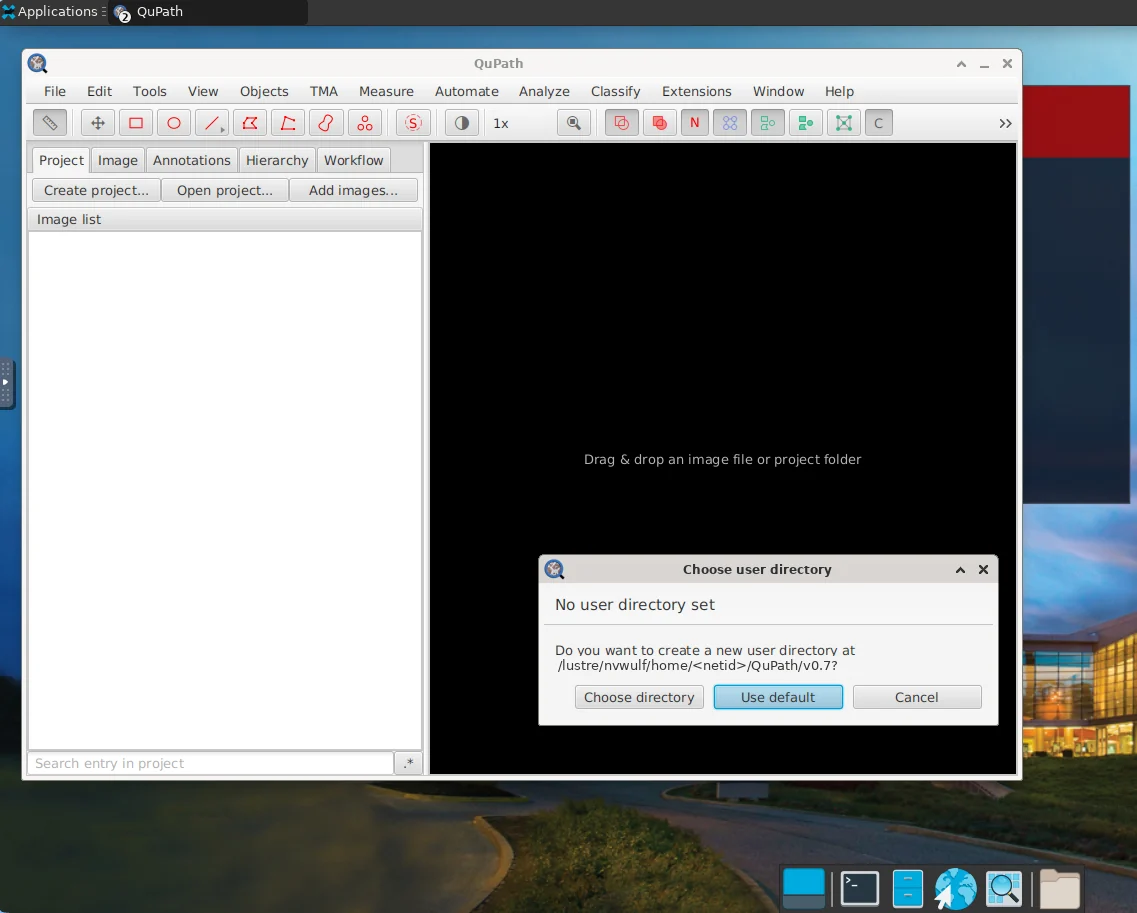Viewport: 1137px width, 913px height.
Task: Click QuPath entry in the top panel
Action: 207,12
